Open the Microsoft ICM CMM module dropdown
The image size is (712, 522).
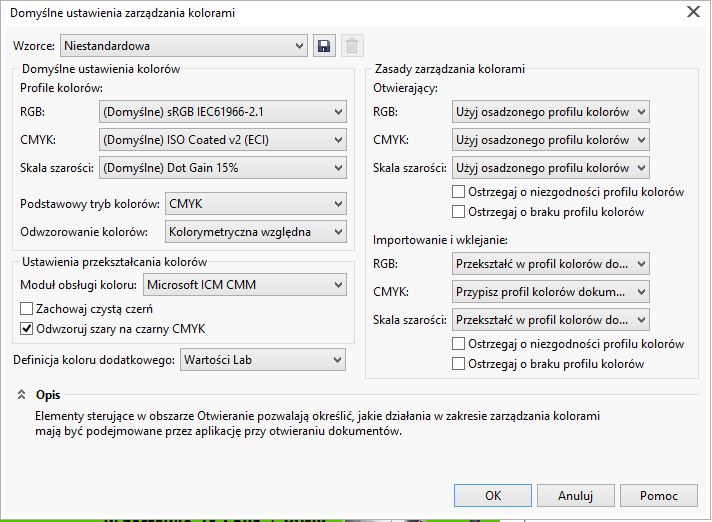pyautogui.click(x=244, y=285)
